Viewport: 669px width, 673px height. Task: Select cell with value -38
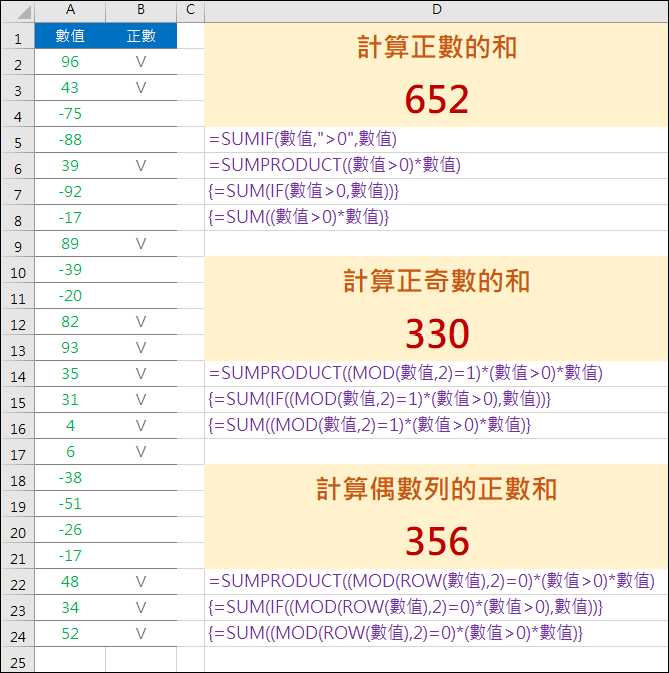click(70, 478)
